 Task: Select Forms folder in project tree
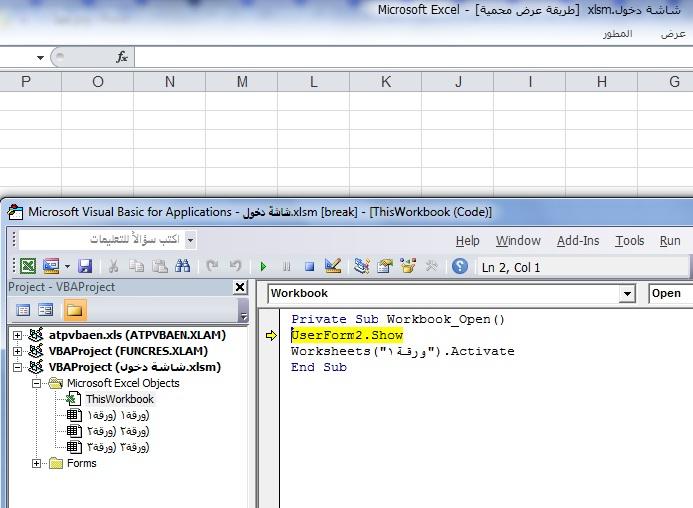(x=82, y=463)
